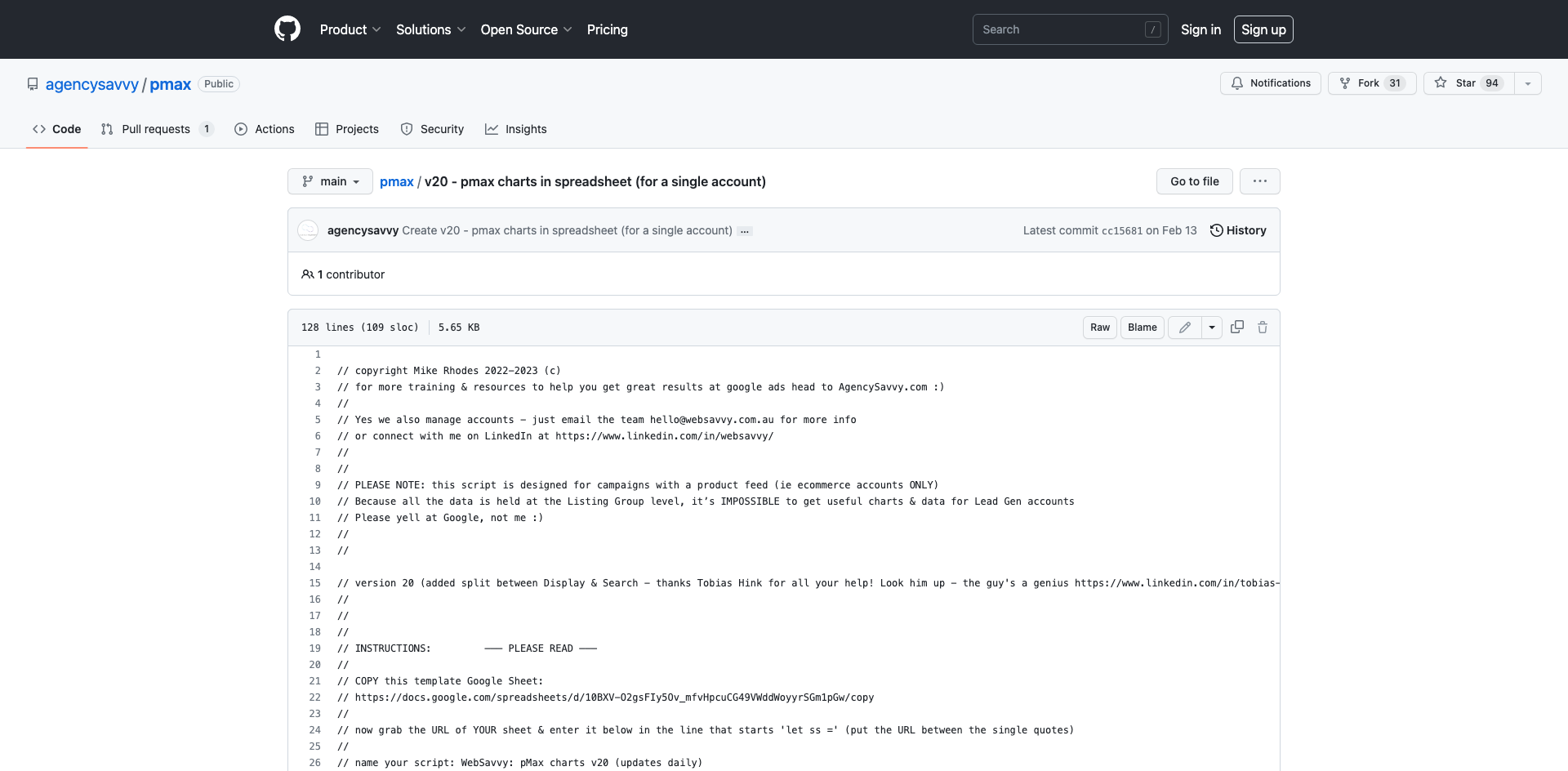Image resolution: width=1568 pixels, height=771 pixels.
Task: Open the three-dot file options menu
Action: tap(1259, 181)
